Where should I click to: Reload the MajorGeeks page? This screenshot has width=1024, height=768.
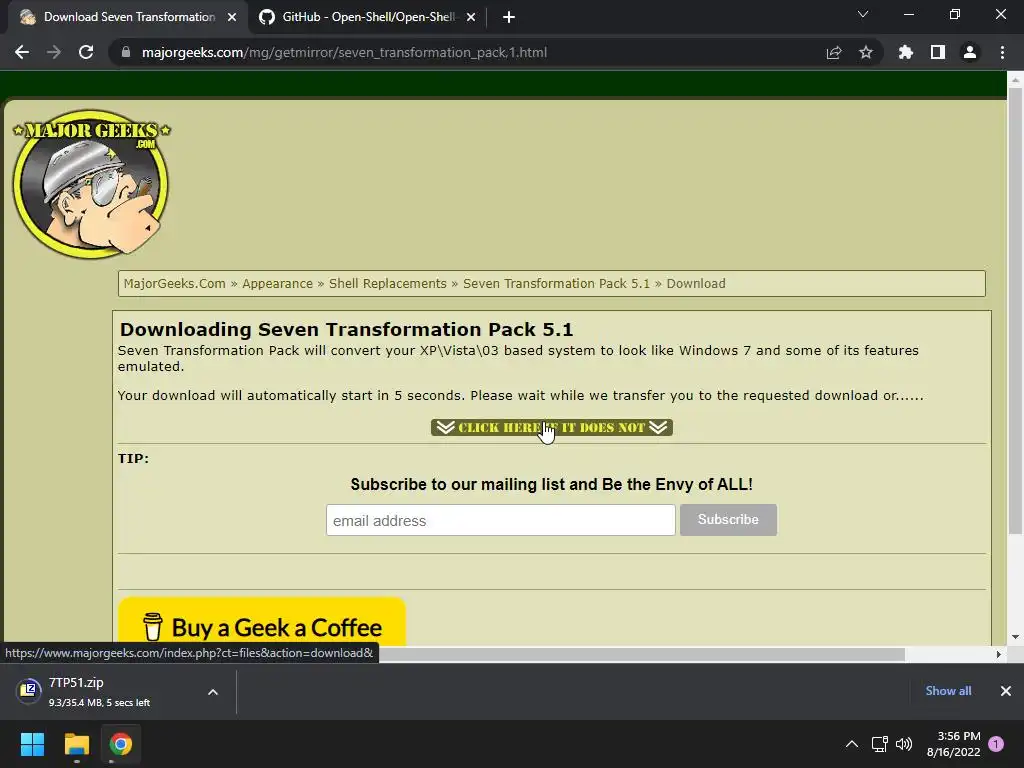pyautogui.click(x=86, y=52)
